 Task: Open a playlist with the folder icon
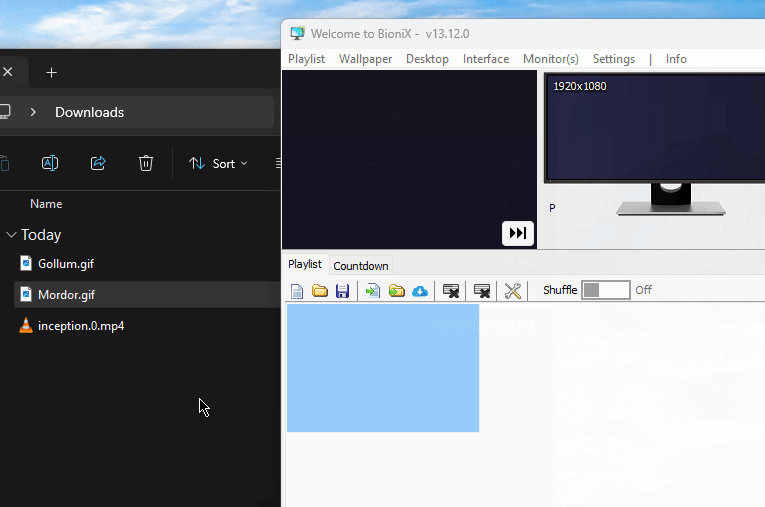[x=320, y=291]
